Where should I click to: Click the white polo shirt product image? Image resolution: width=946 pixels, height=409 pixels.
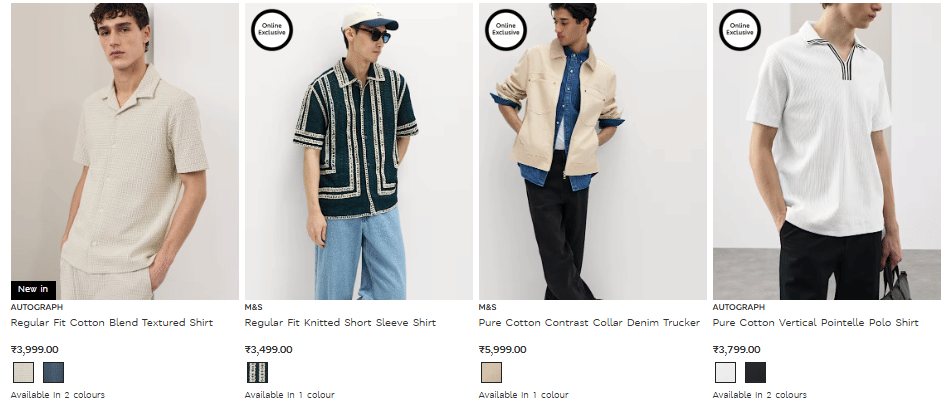coord(827,151)
